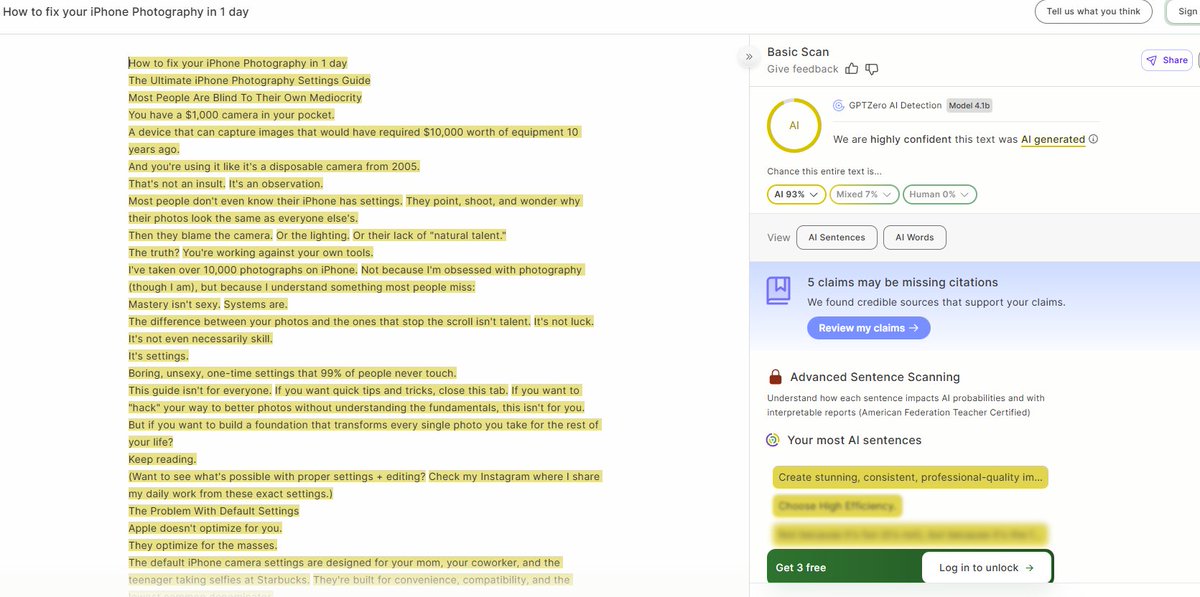Click 'Advanced Sentence Scanning' heading
This screenshot has width=1200, height=597.
point(875,377)
